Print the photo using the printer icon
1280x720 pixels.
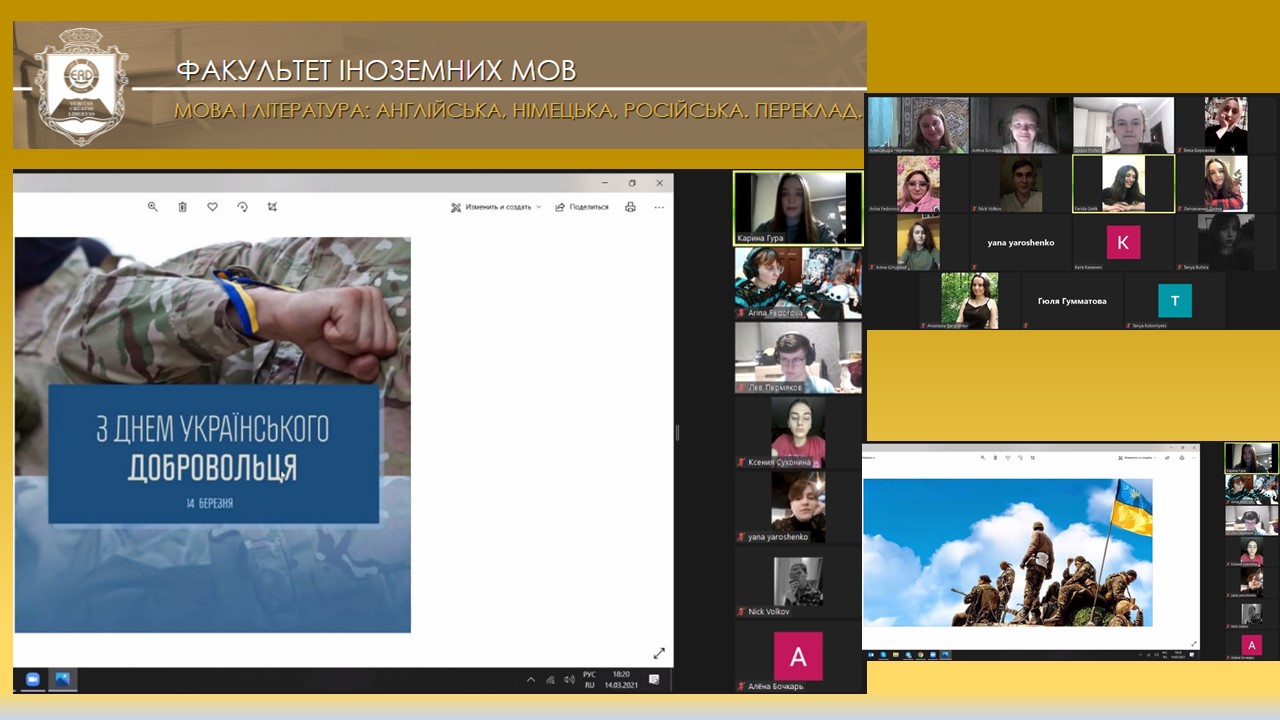tap(630, 207)
